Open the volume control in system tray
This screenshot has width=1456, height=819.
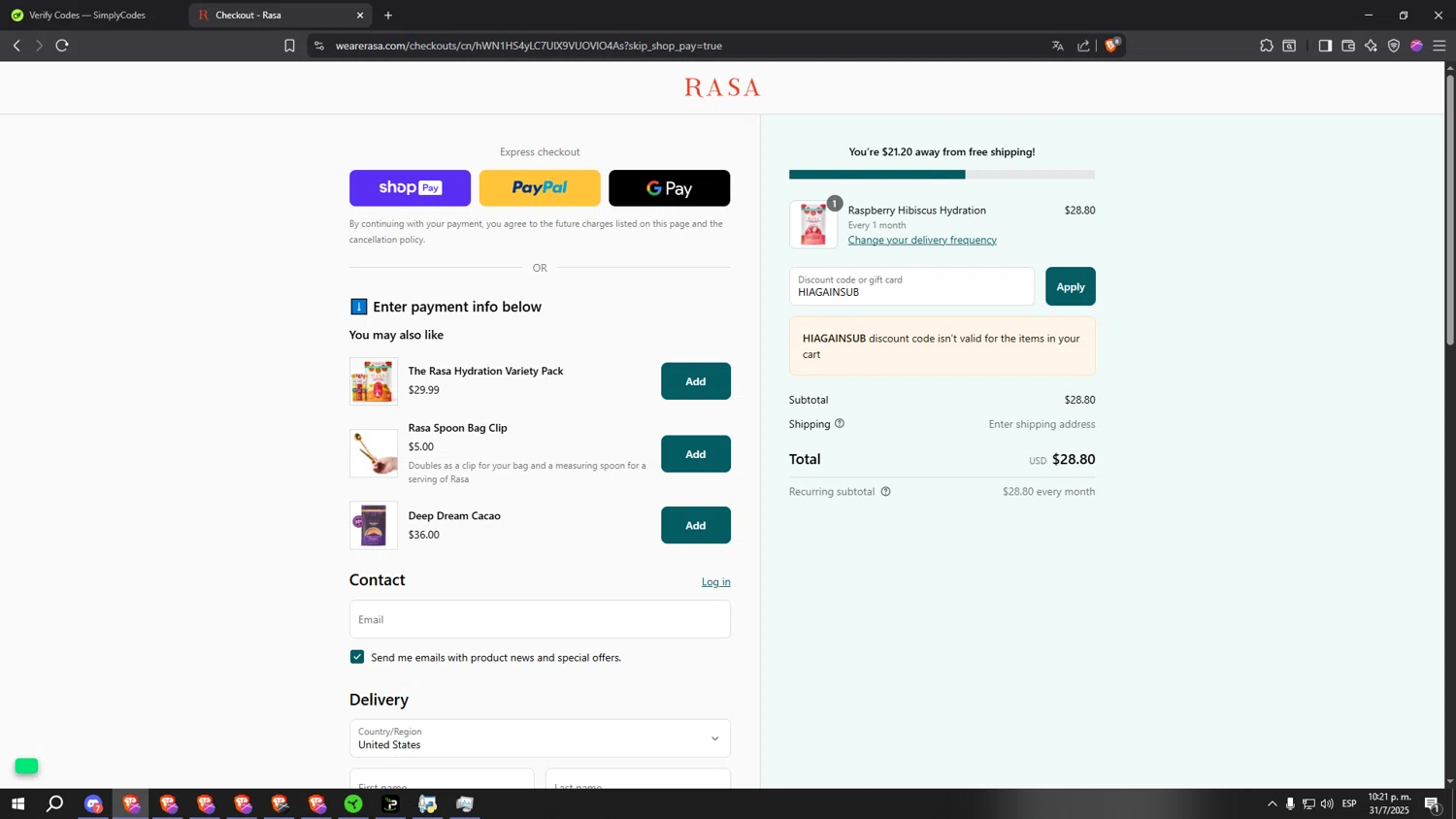coord(1327,803)
